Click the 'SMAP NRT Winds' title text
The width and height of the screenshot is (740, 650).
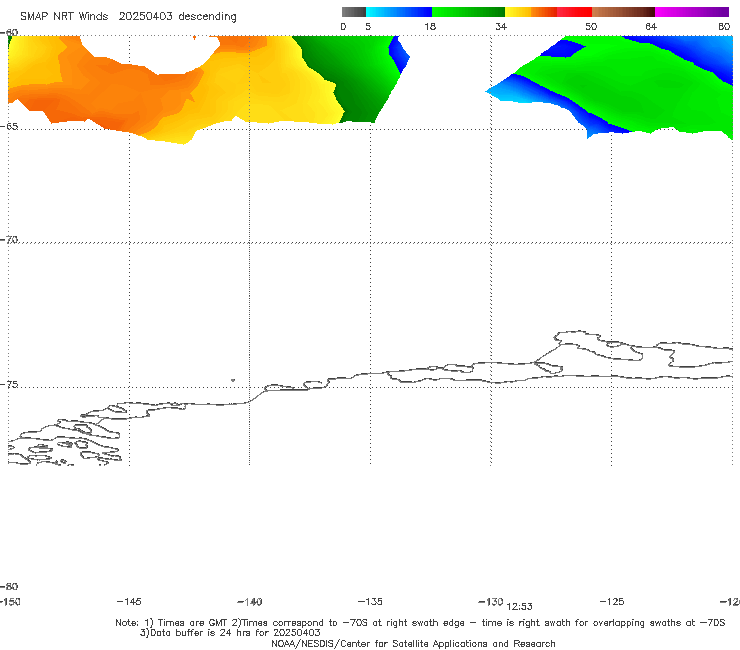click(64, 17)
